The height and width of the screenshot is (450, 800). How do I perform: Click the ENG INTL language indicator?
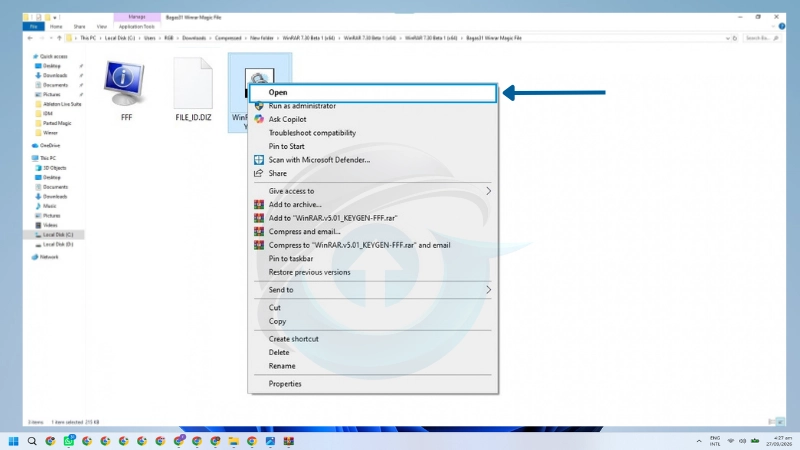[x=715, y=441]
